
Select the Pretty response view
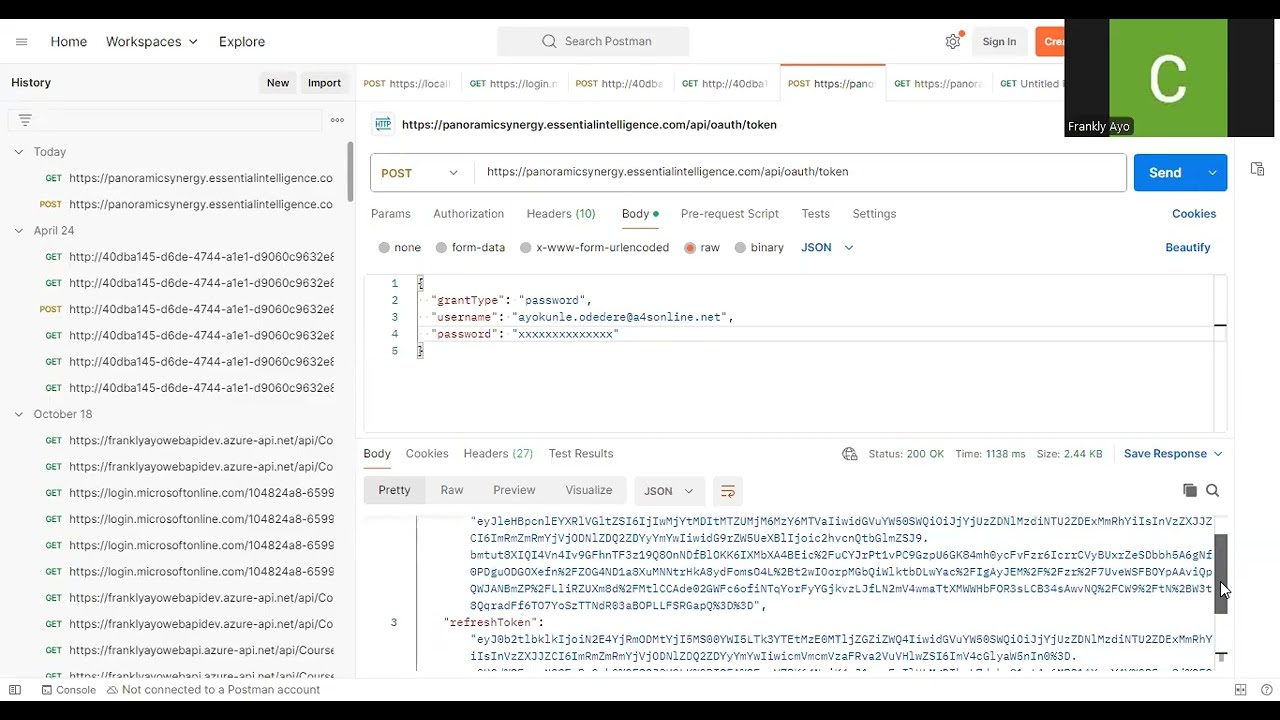pos(394,490)
